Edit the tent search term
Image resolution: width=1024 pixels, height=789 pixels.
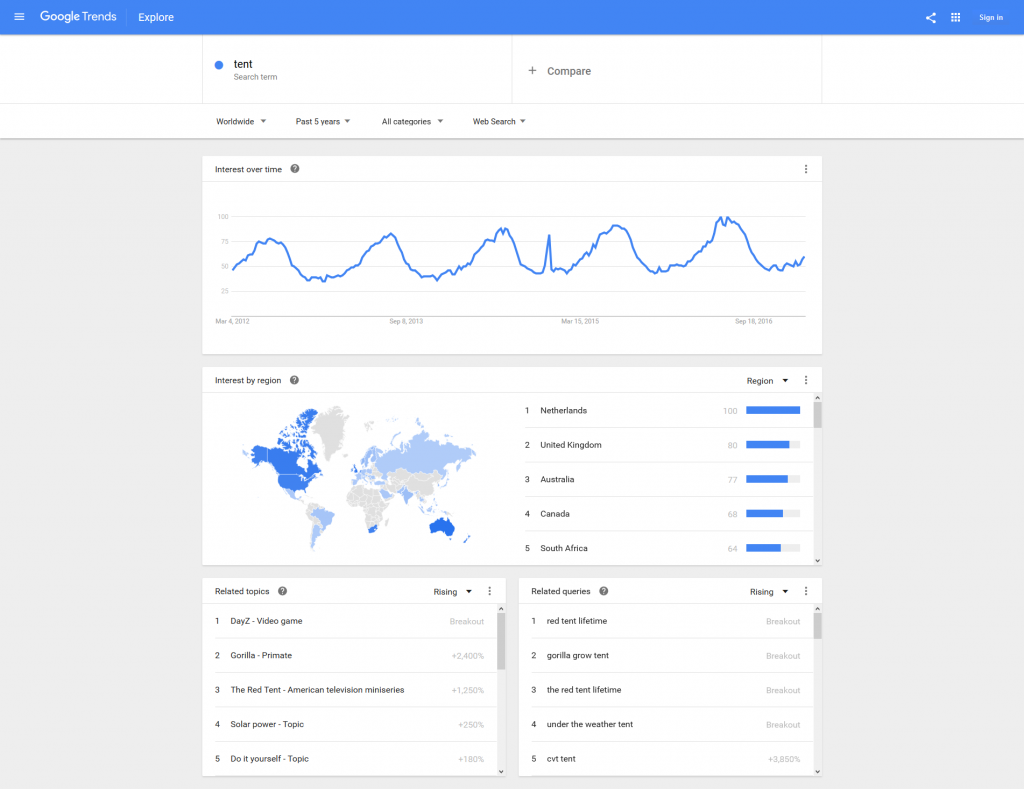pyautogui.click(x=243, y=64)
